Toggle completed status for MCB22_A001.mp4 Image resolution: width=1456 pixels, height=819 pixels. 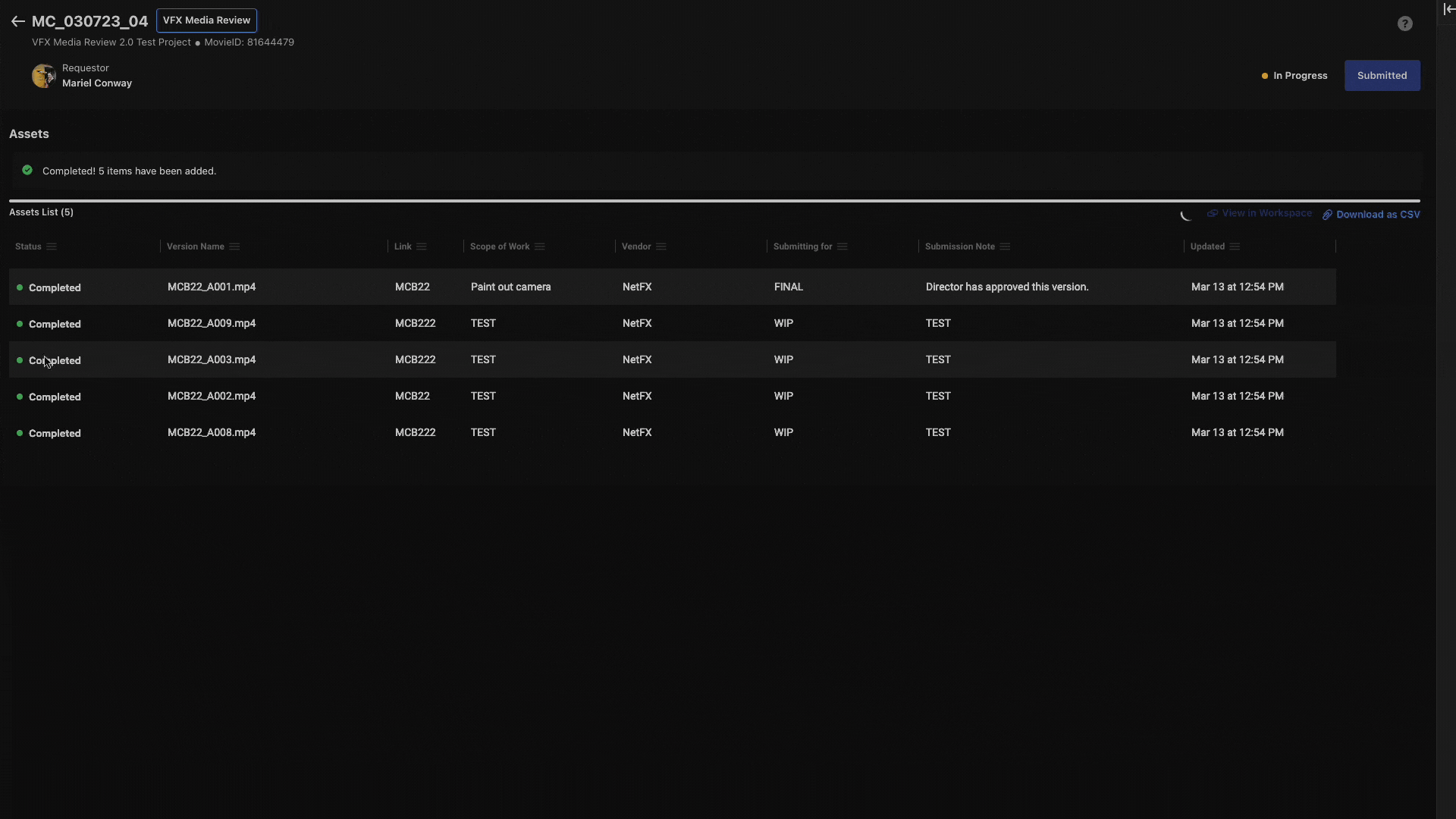19,287
